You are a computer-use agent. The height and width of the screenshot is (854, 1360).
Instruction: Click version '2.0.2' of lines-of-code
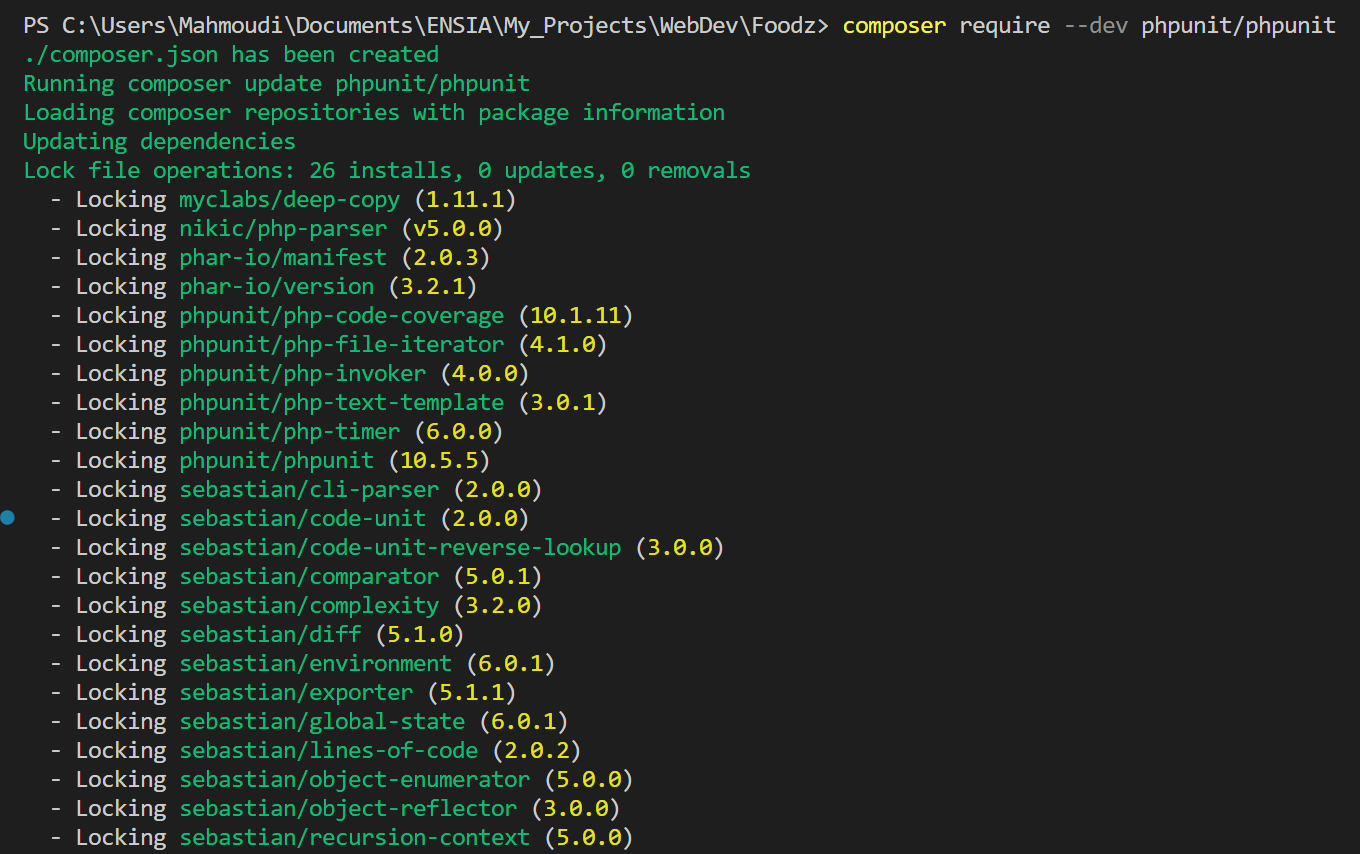point(536,750)
